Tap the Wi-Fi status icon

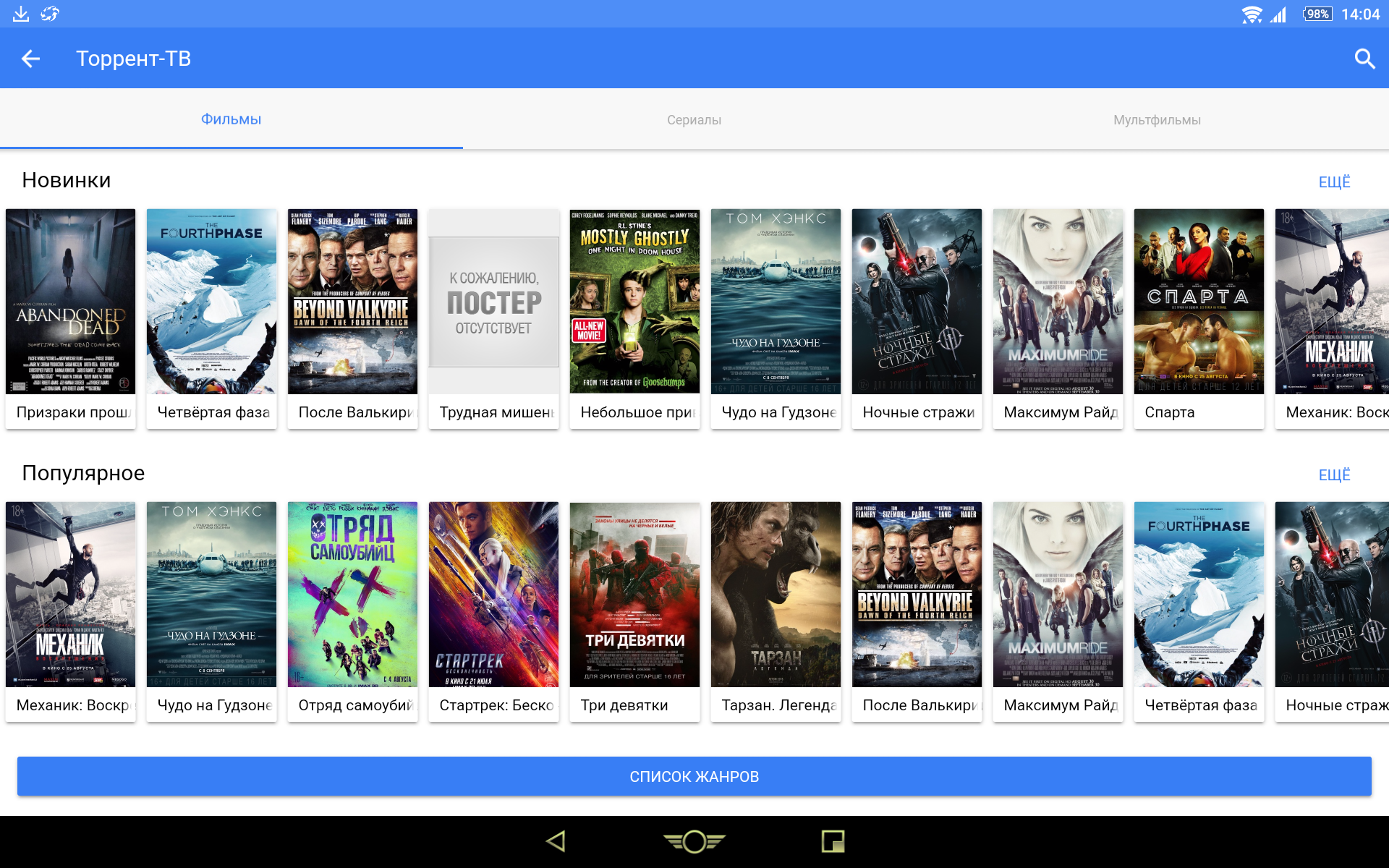click(1252, 14)
